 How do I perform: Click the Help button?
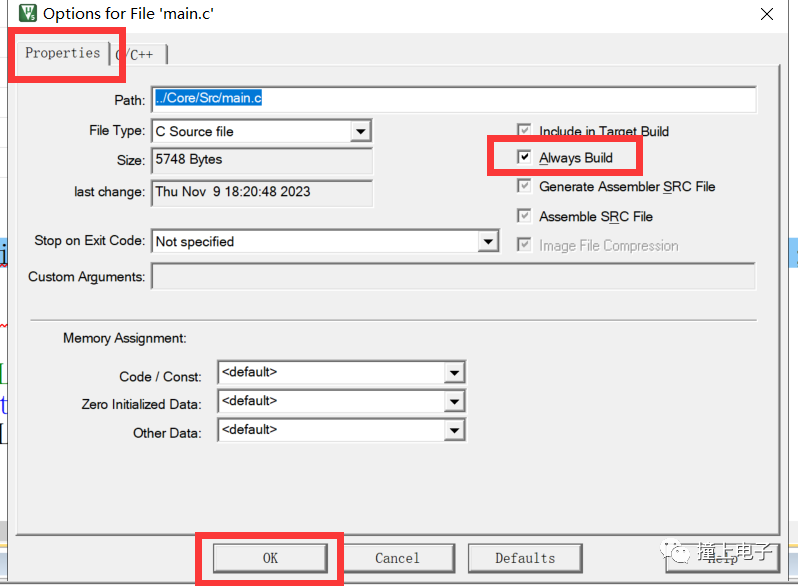click(723, 558)
